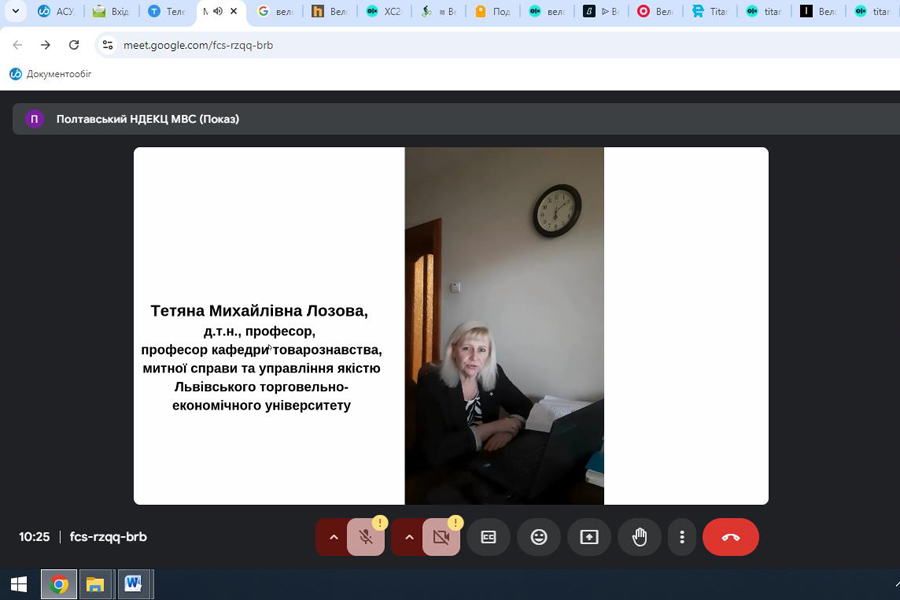Expand audio settings chevron beside microphone
Screen dimensions: 900x600
coord(333,538)
